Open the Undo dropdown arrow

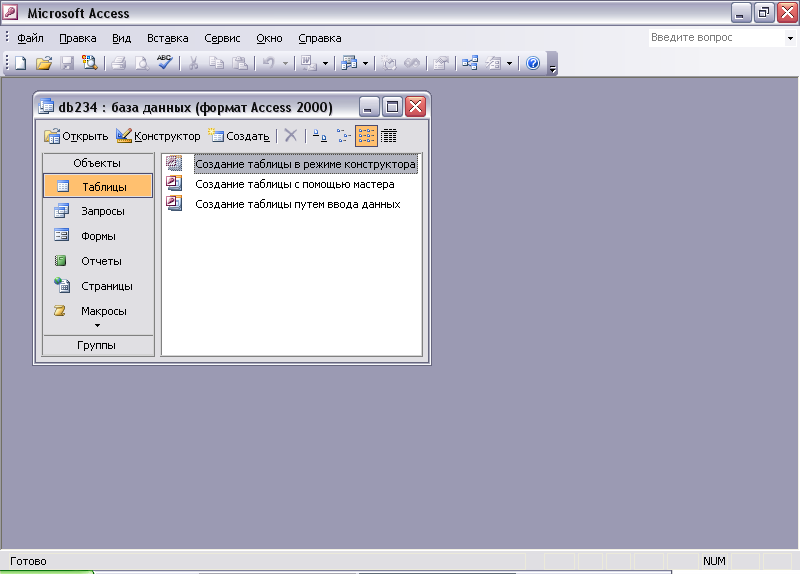(x=285, y=64)
